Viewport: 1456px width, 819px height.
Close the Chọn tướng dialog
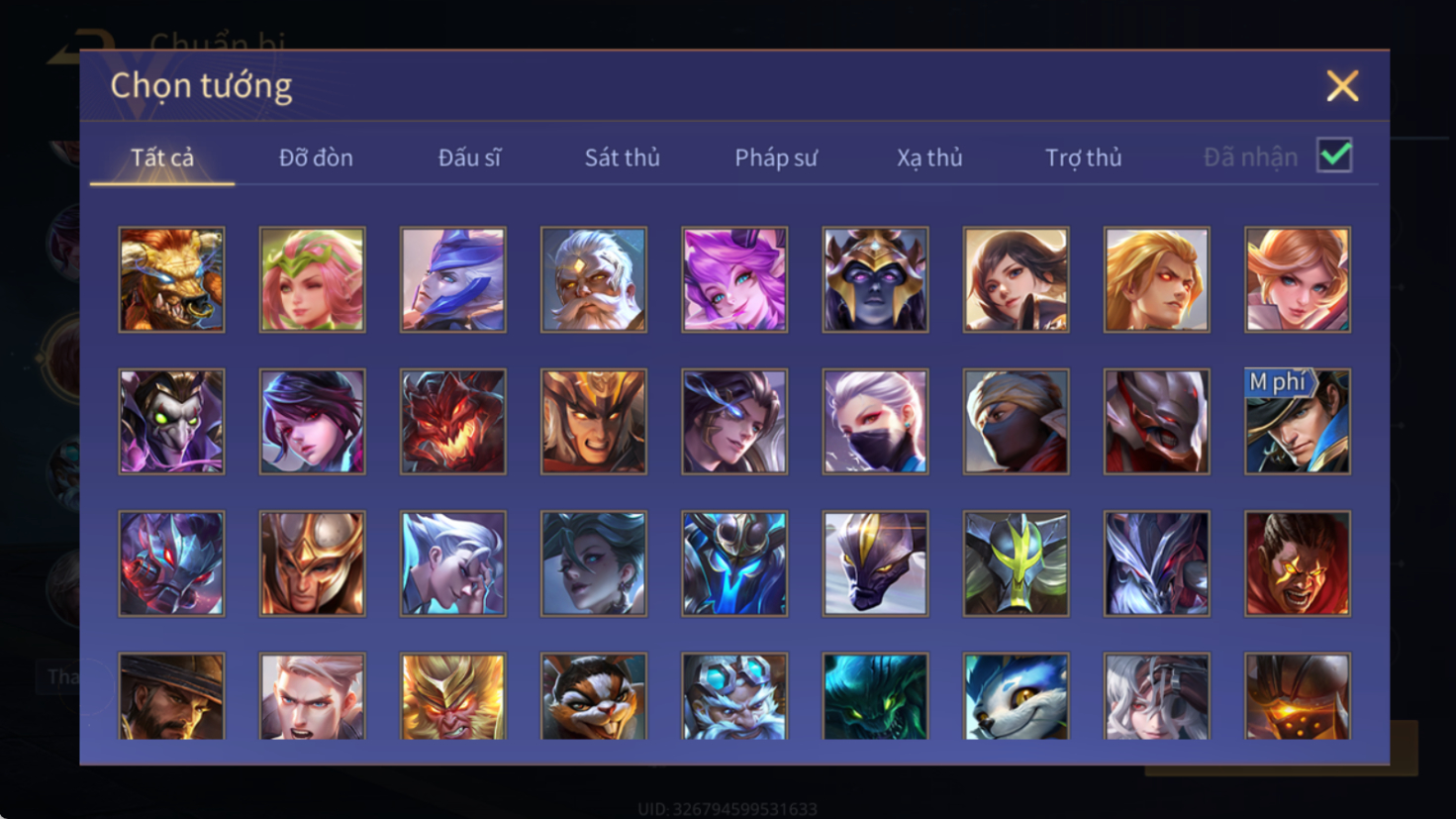(1342, 86)
